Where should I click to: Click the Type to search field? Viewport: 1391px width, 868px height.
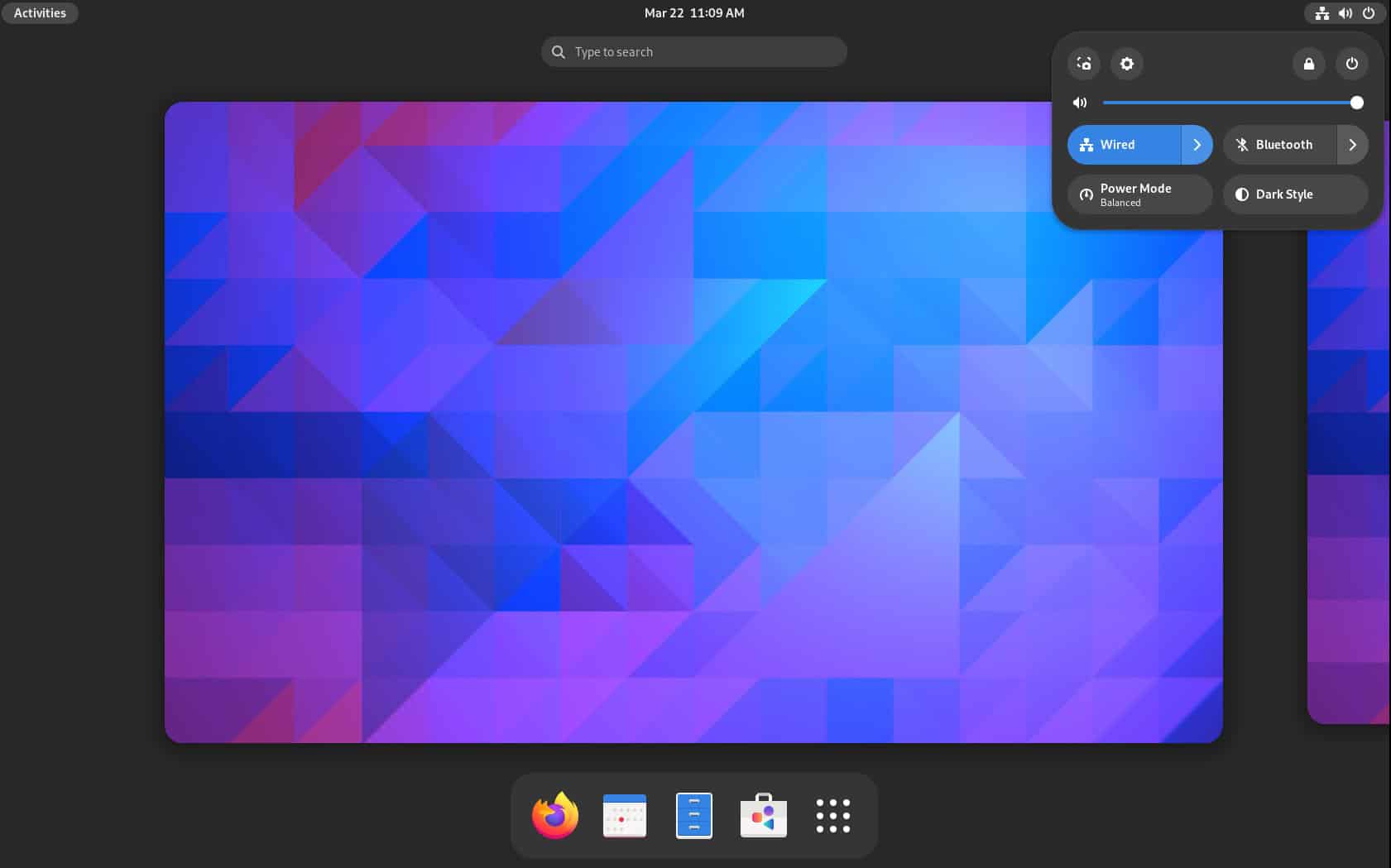[693, 50]
